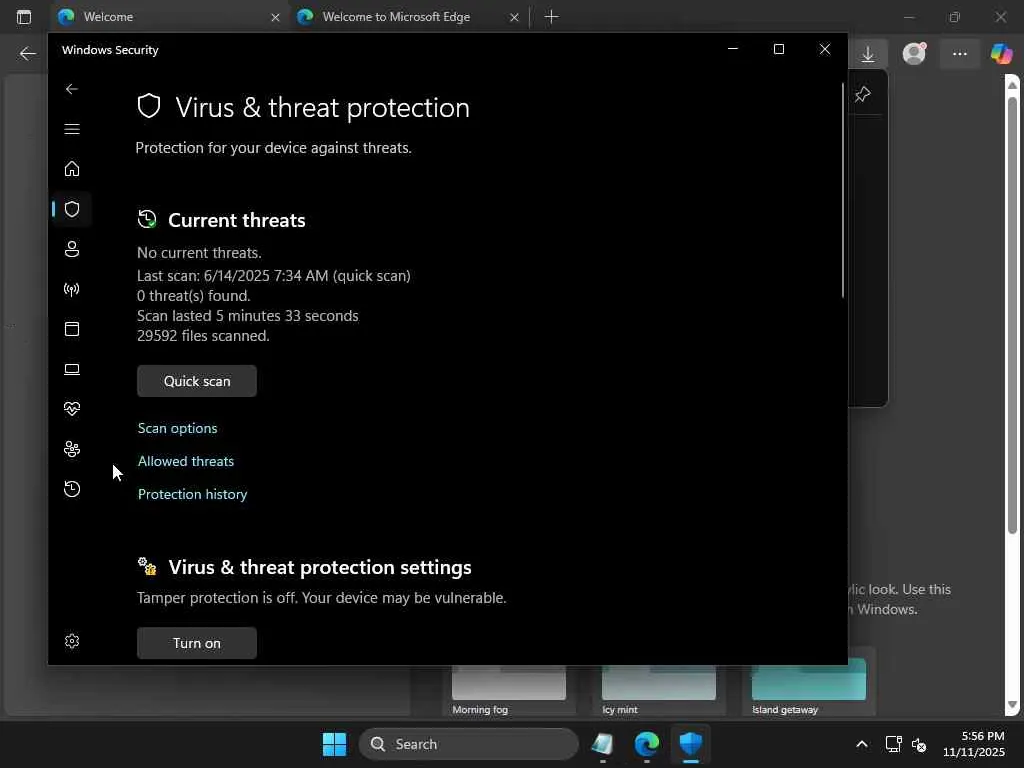Open Edge downloads icon
The image size is (1024, 768).
868,54
